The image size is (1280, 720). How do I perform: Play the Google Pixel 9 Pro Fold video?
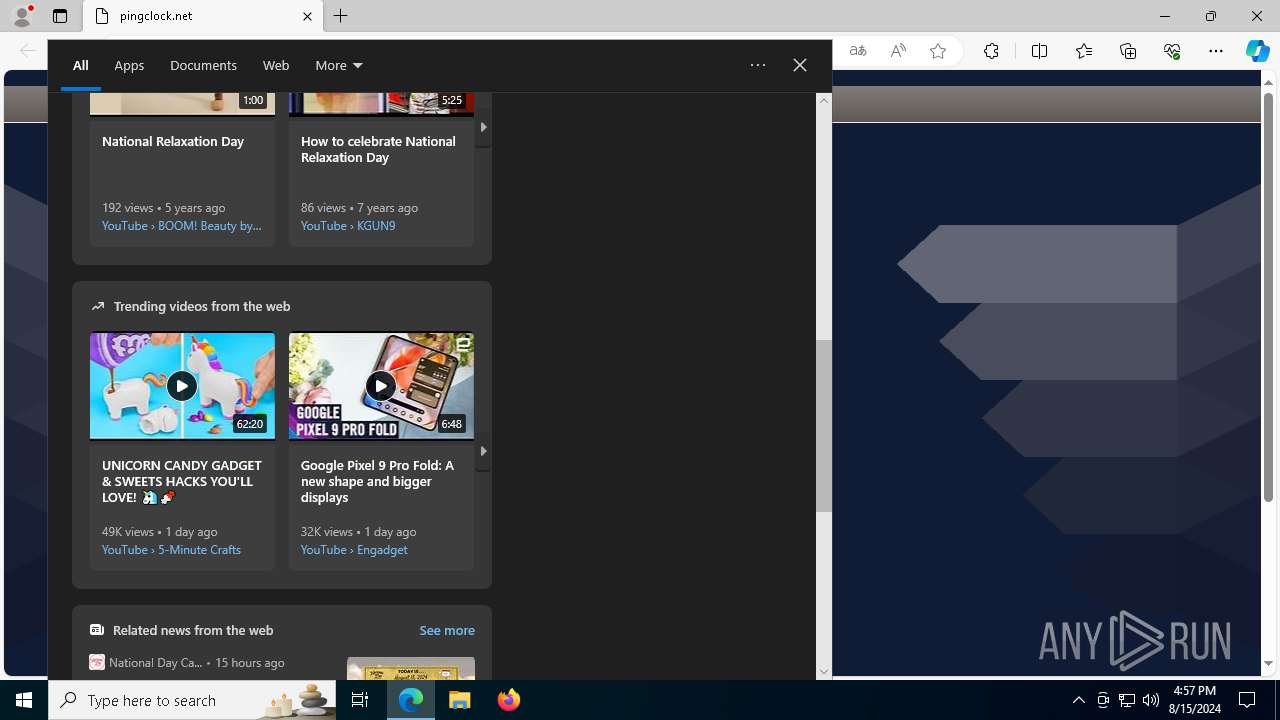coord(381,386)
